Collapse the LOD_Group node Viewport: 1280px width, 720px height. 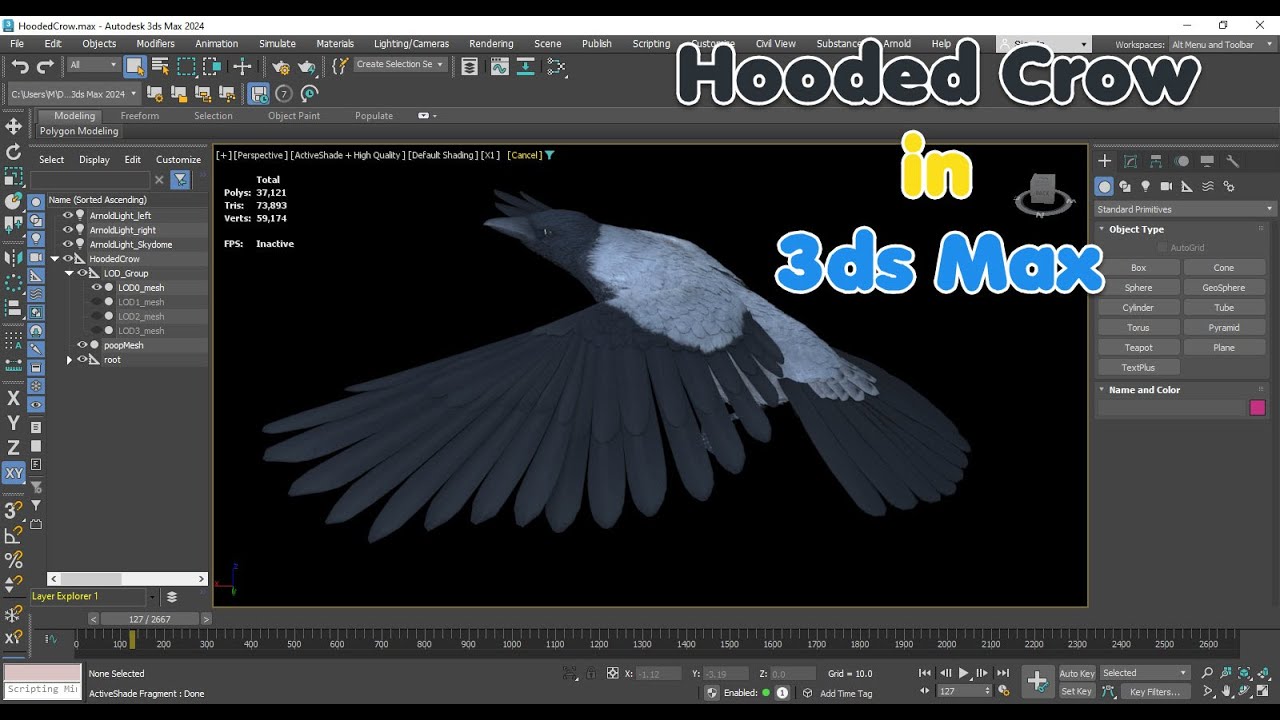[x=69, y=273]
